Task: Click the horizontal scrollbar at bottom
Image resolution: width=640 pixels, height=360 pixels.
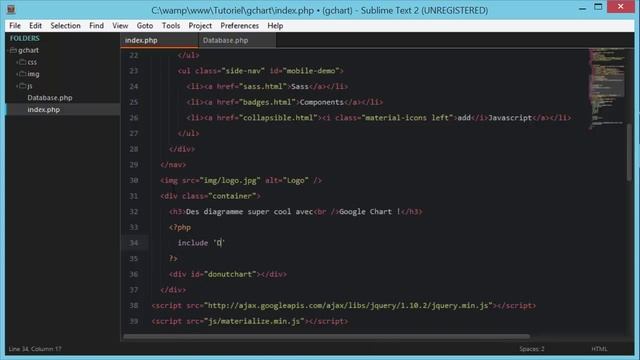Action: point(327,337)
